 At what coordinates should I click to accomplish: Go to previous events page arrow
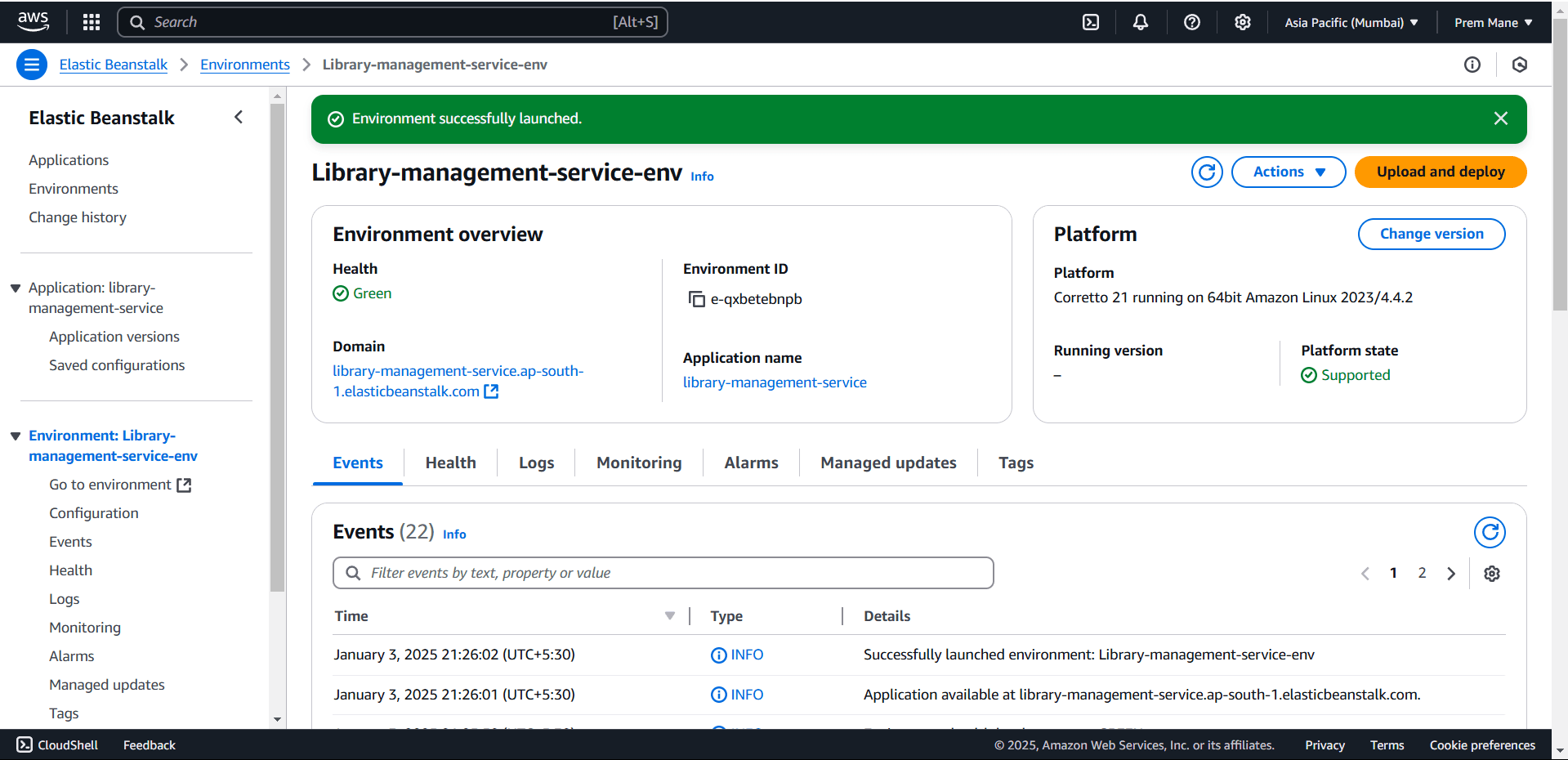coord(1365,574)
